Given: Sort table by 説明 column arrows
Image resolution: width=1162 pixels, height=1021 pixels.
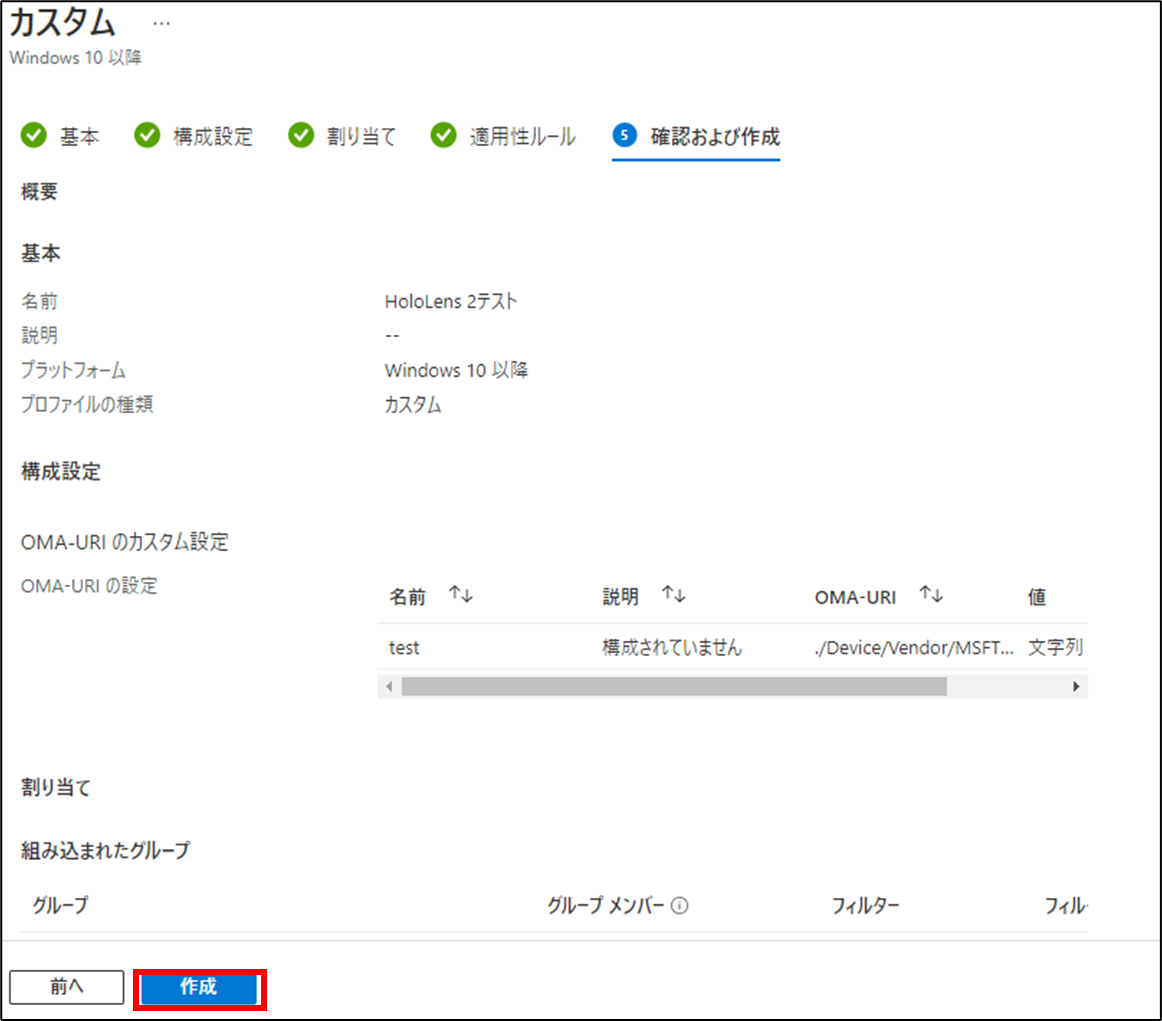Looking at the screenshot, I should coord(674,594).
